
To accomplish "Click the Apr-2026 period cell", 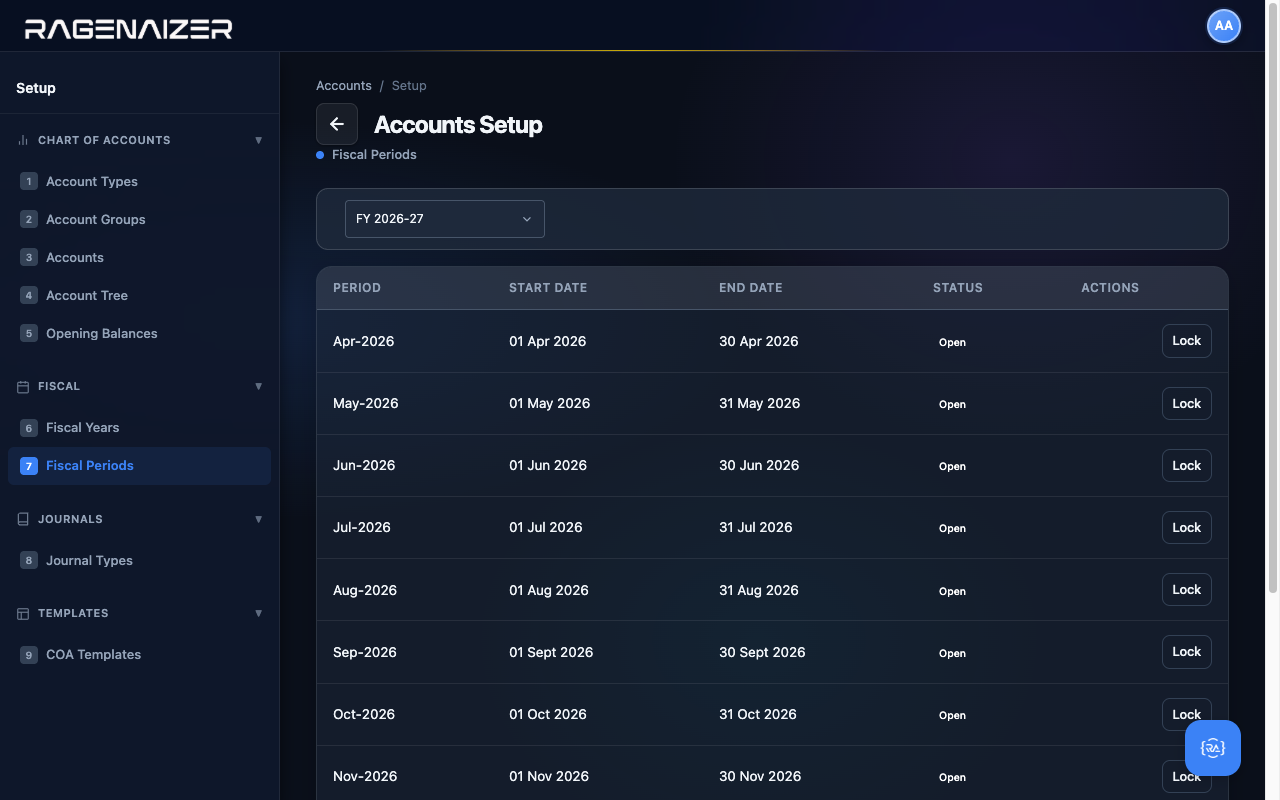I will point(364,341).
